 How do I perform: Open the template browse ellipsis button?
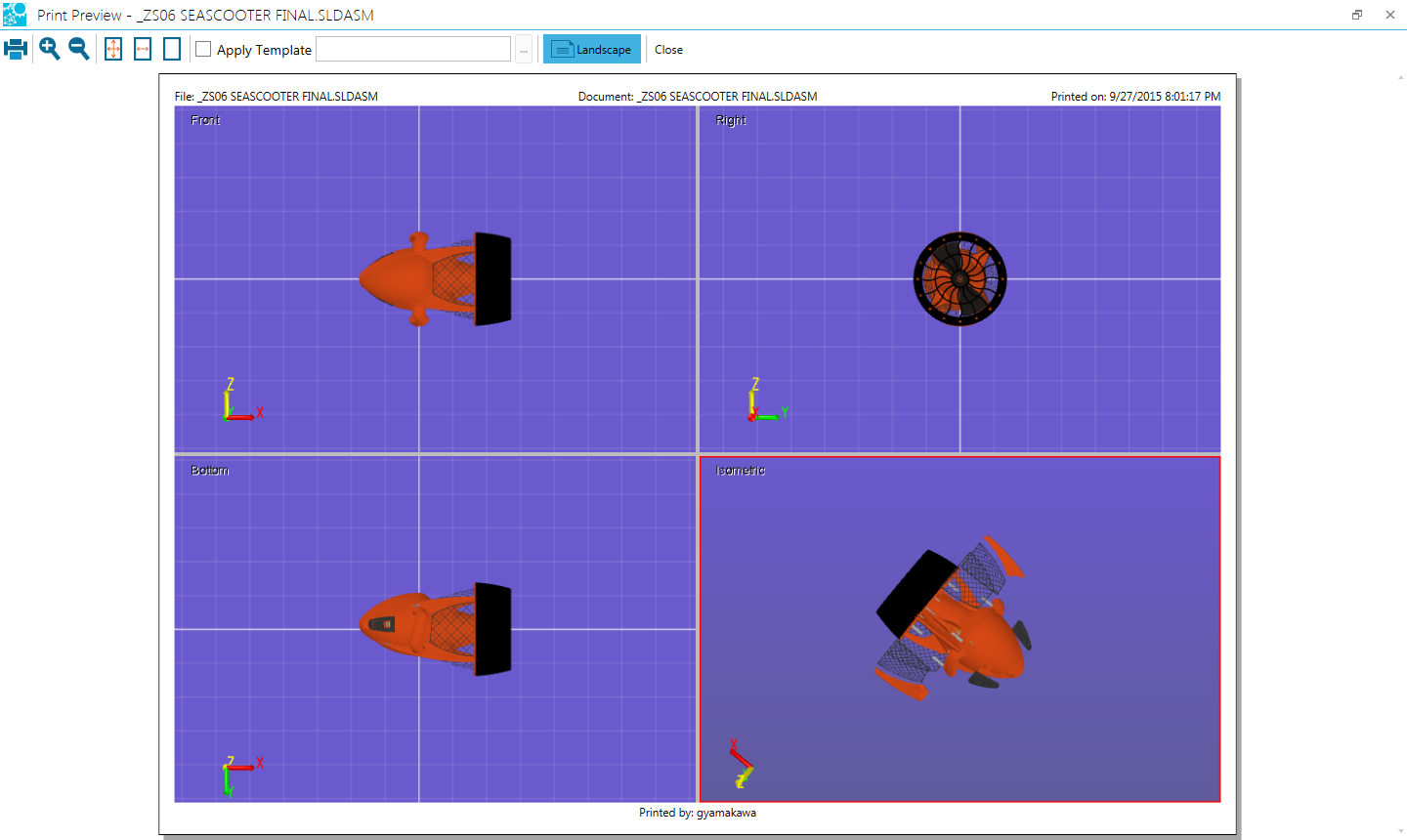click(x=524, y=50)
